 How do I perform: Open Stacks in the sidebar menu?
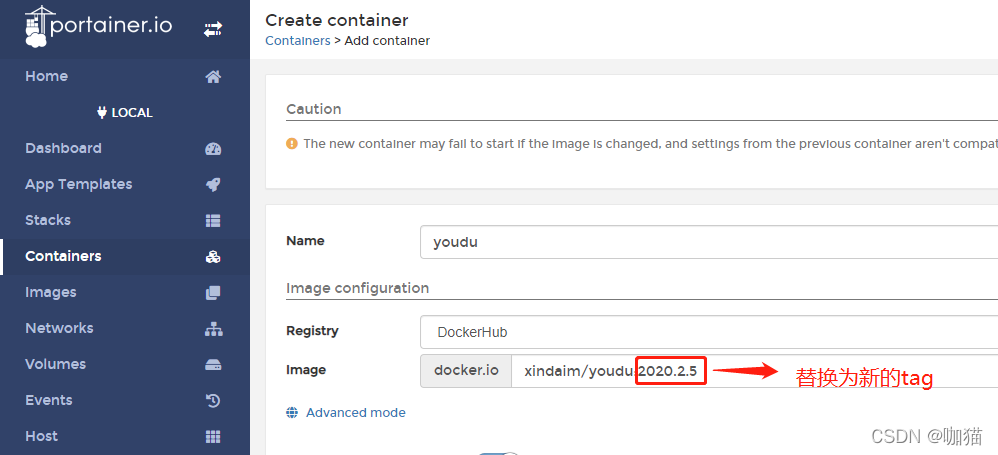(x=48, y=220)
